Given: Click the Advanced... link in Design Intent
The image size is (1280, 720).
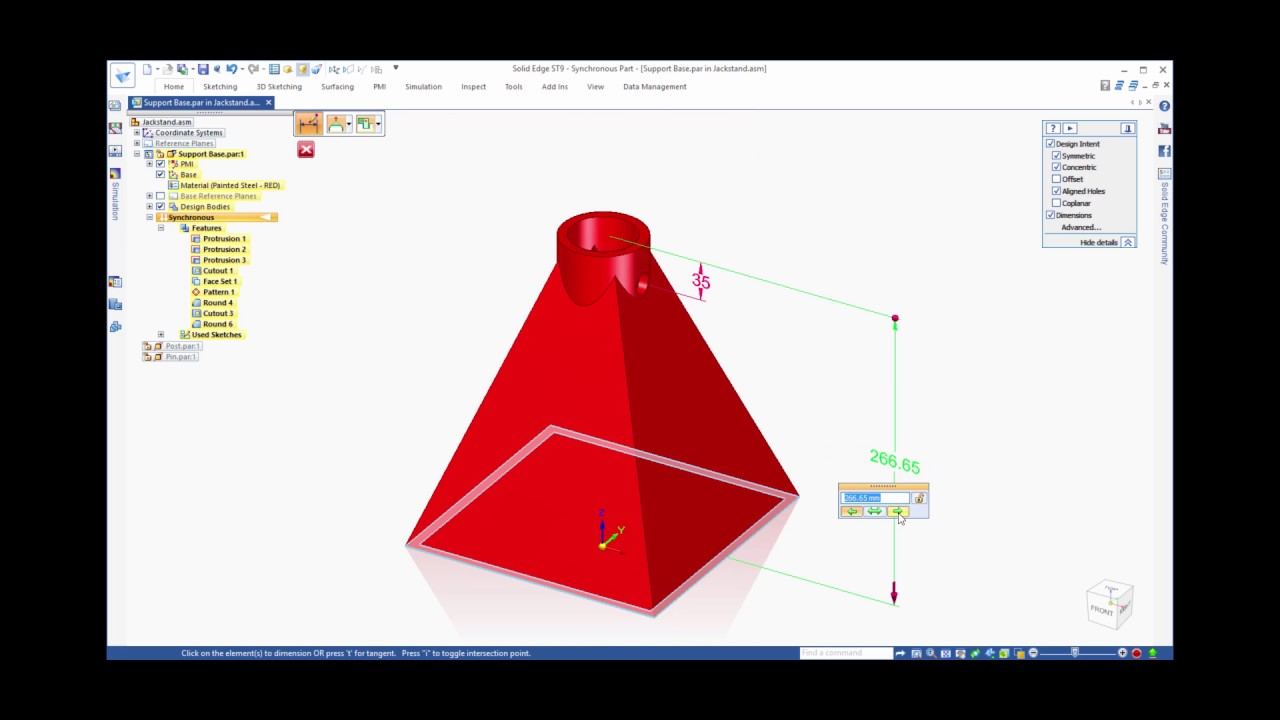Looking at the screenshot, I should 1081,227.
